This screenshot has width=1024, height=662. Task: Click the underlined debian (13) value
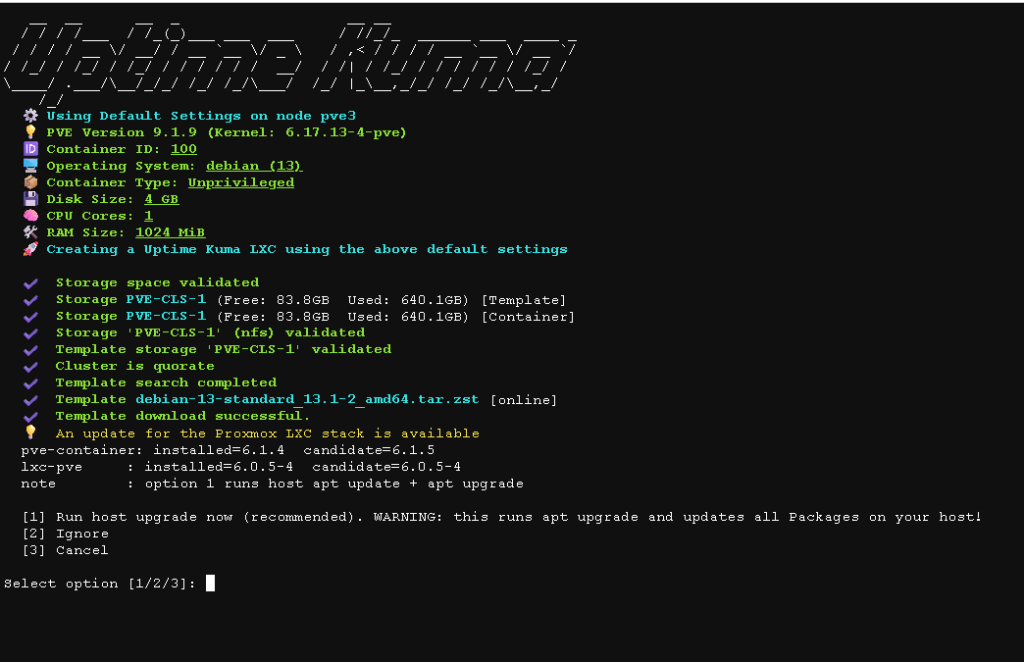click(254, 166)
